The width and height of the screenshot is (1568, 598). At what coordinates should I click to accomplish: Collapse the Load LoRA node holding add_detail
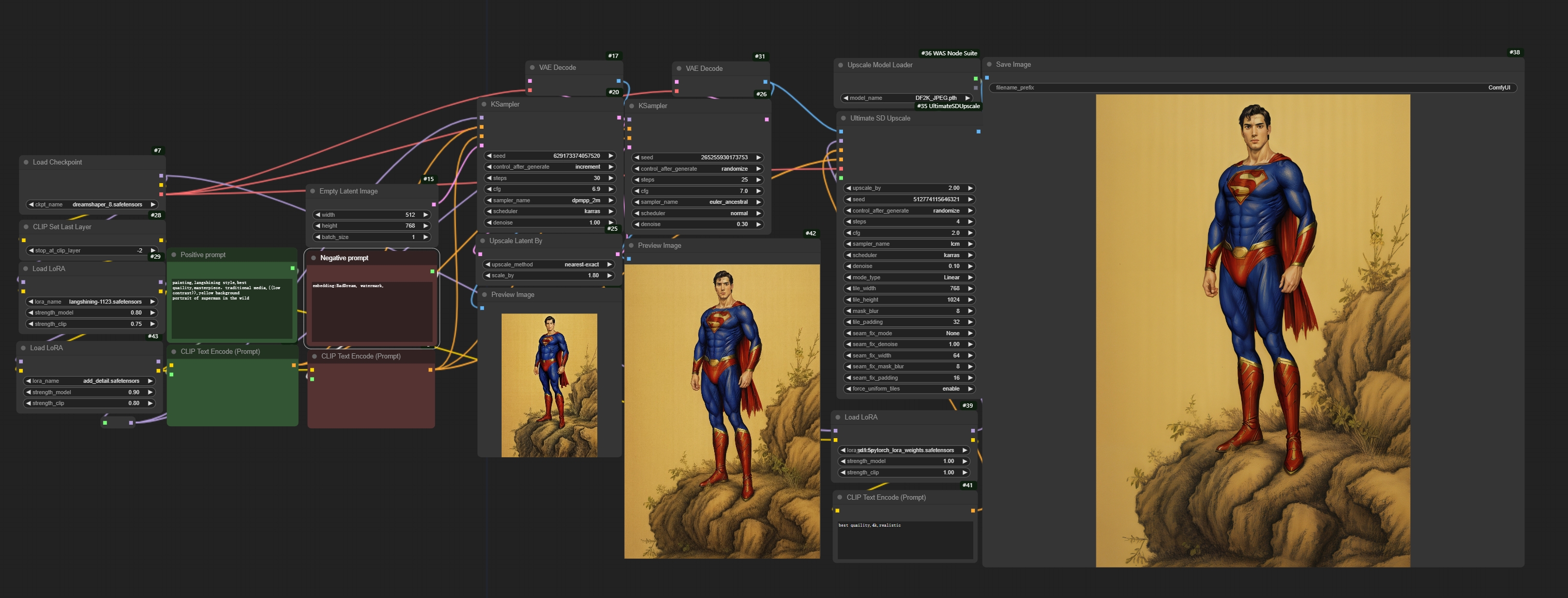coord(24,348)
